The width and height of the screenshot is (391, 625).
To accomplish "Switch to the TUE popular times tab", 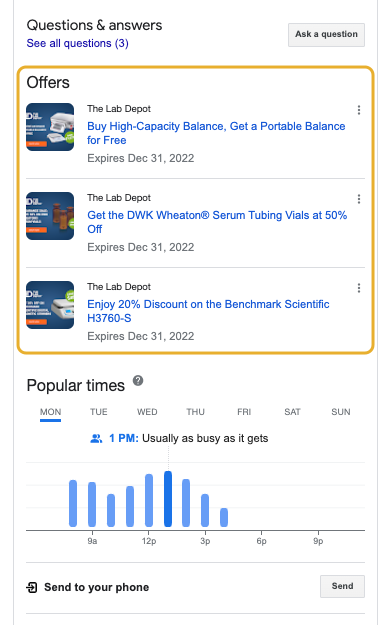I will click(x=98, y=412).
